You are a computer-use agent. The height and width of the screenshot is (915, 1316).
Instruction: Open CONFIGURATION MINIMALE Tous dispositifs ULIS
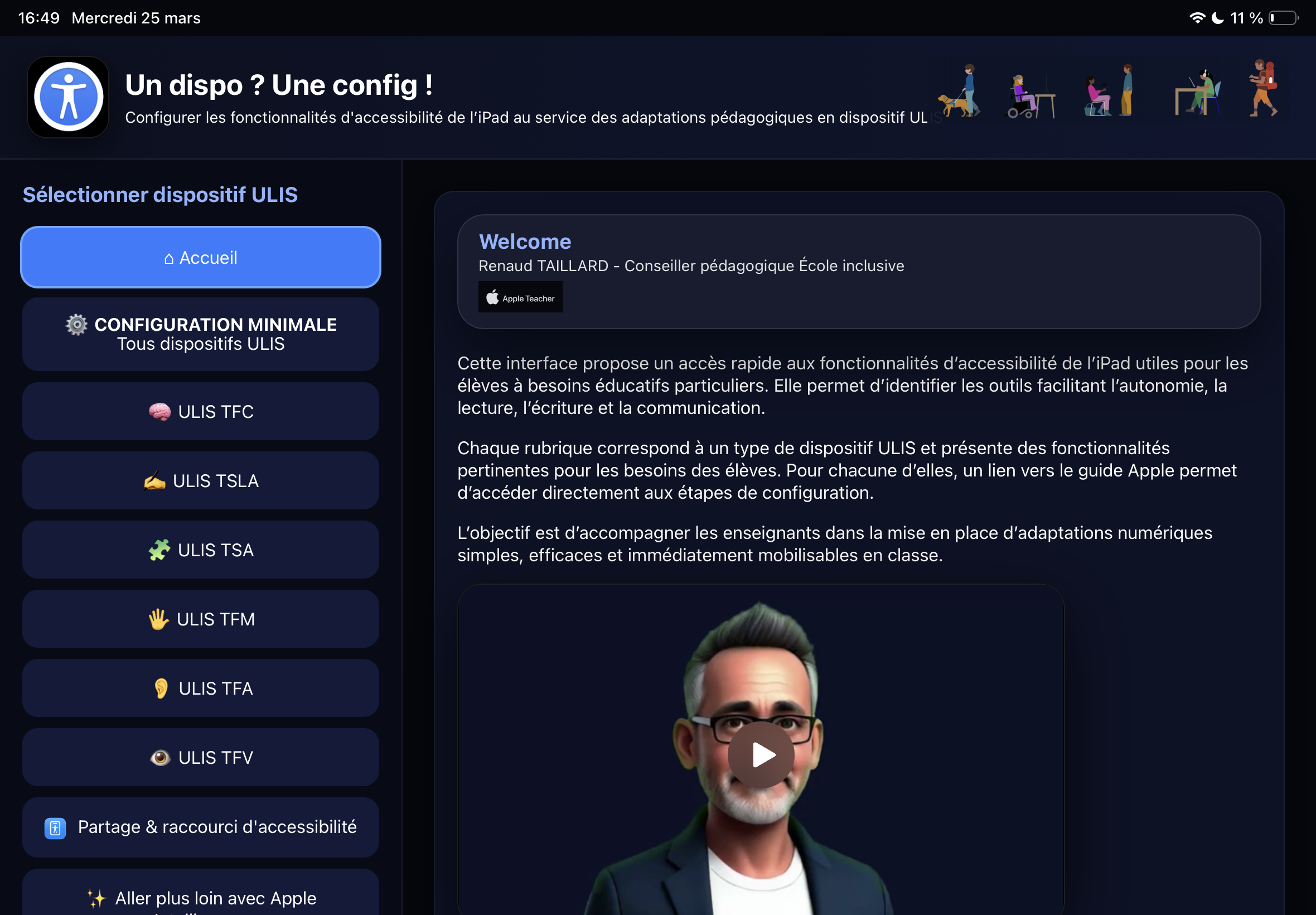[x=201, y=334]
